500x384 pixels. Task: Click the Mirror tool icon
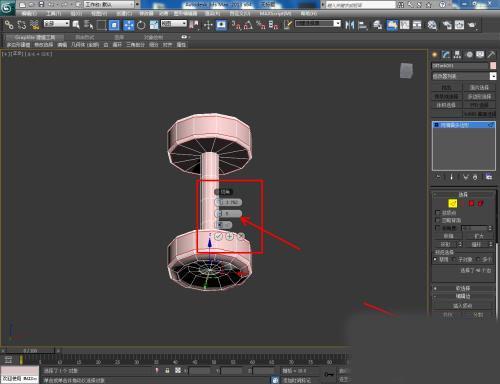point(349,25)
